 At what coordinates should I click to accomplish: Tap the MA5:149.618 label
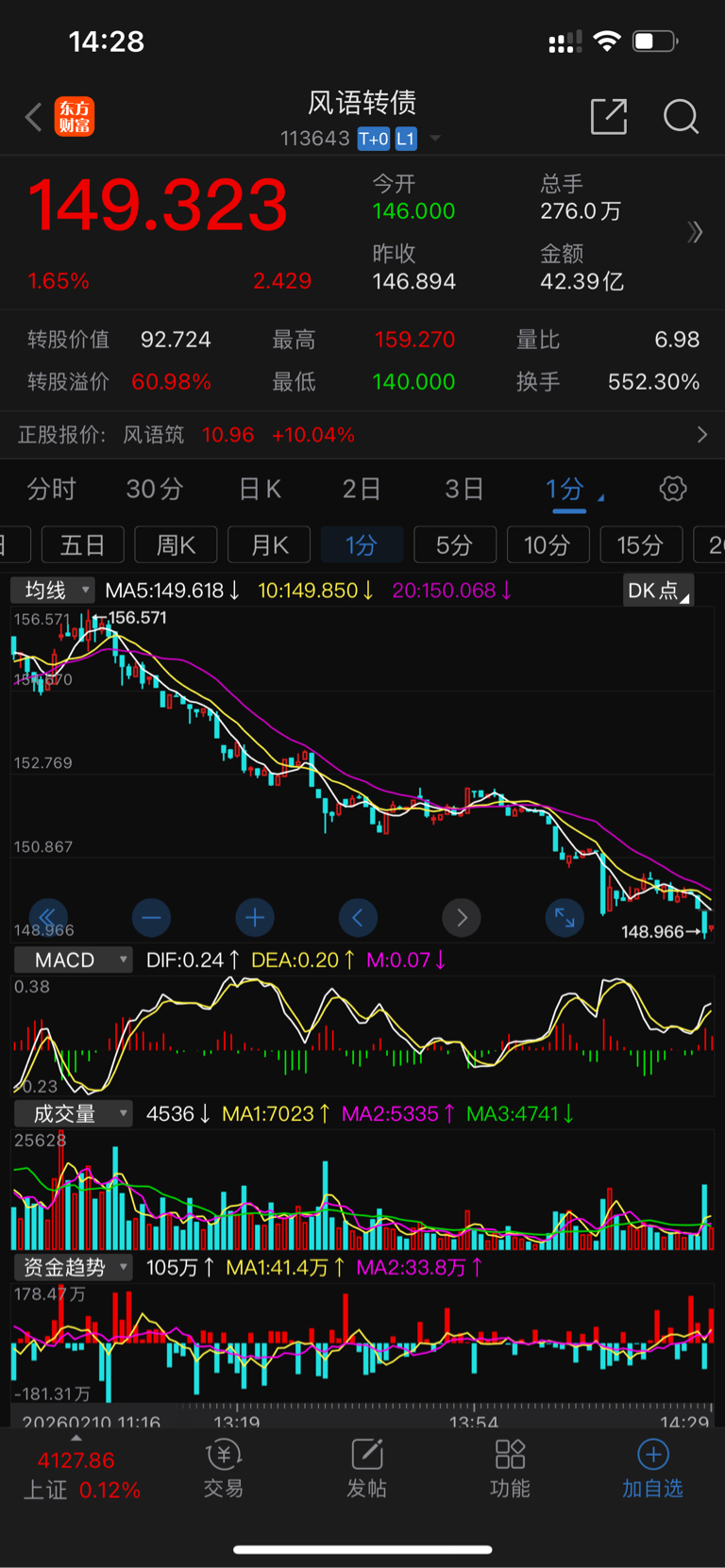coord(172,591)
